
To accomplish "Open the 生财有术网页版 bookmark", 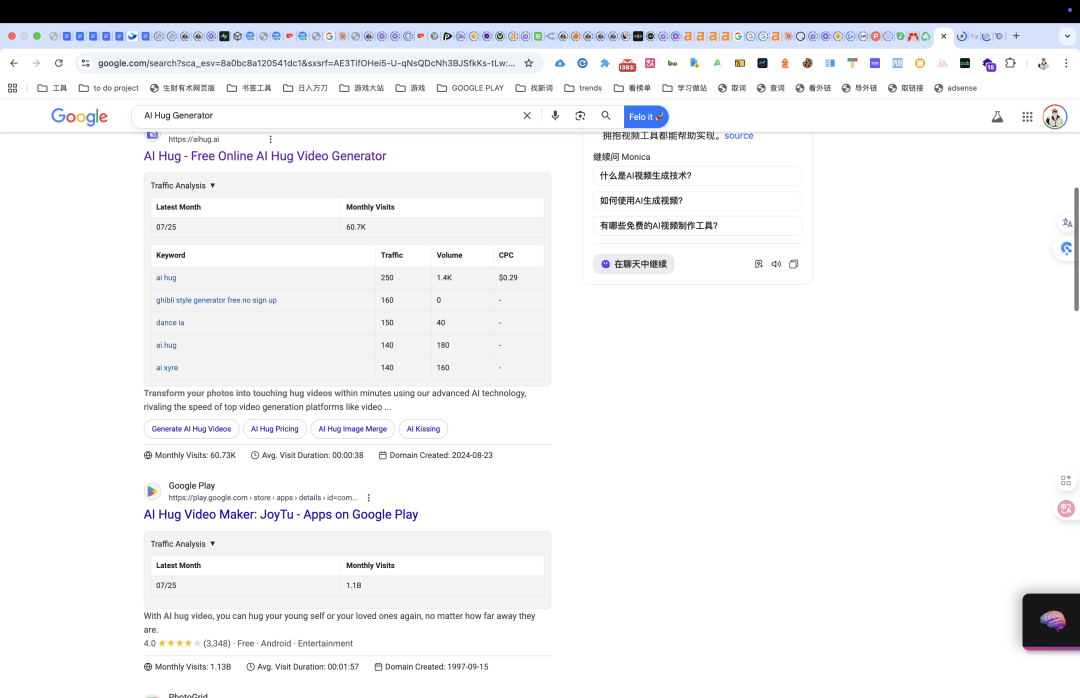I will coord(183,88).
